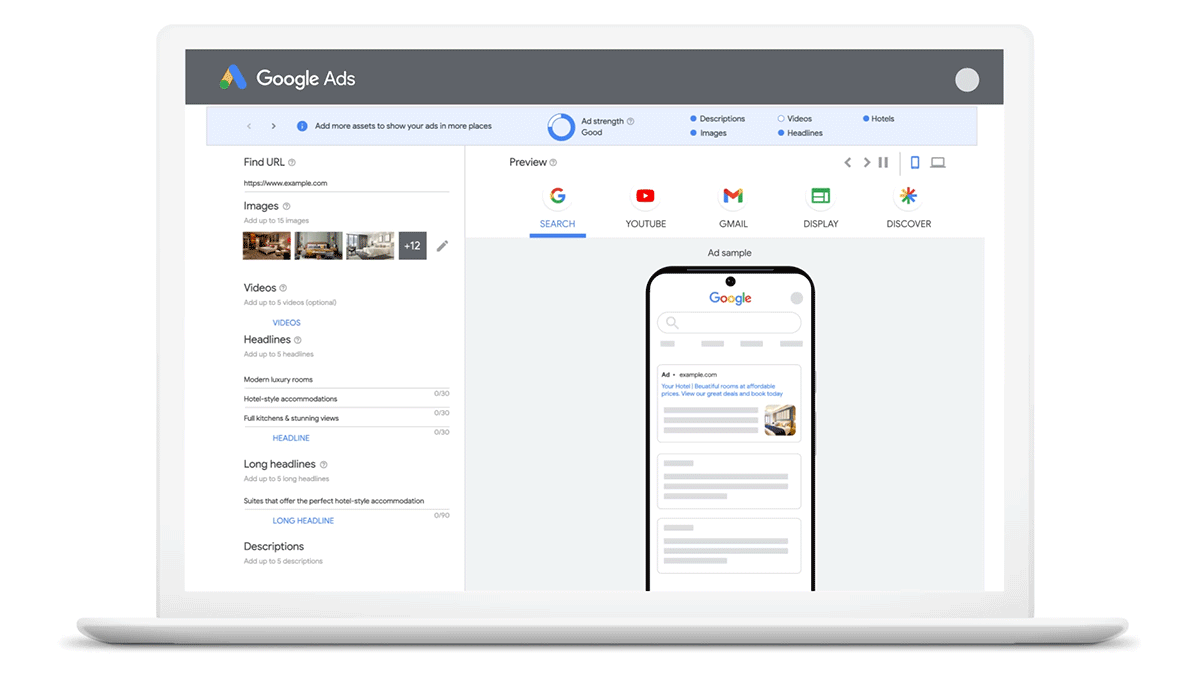Open the Gmail ad preview icon
This screenshot has width=1200, height=675.
[x=733, y=196]
